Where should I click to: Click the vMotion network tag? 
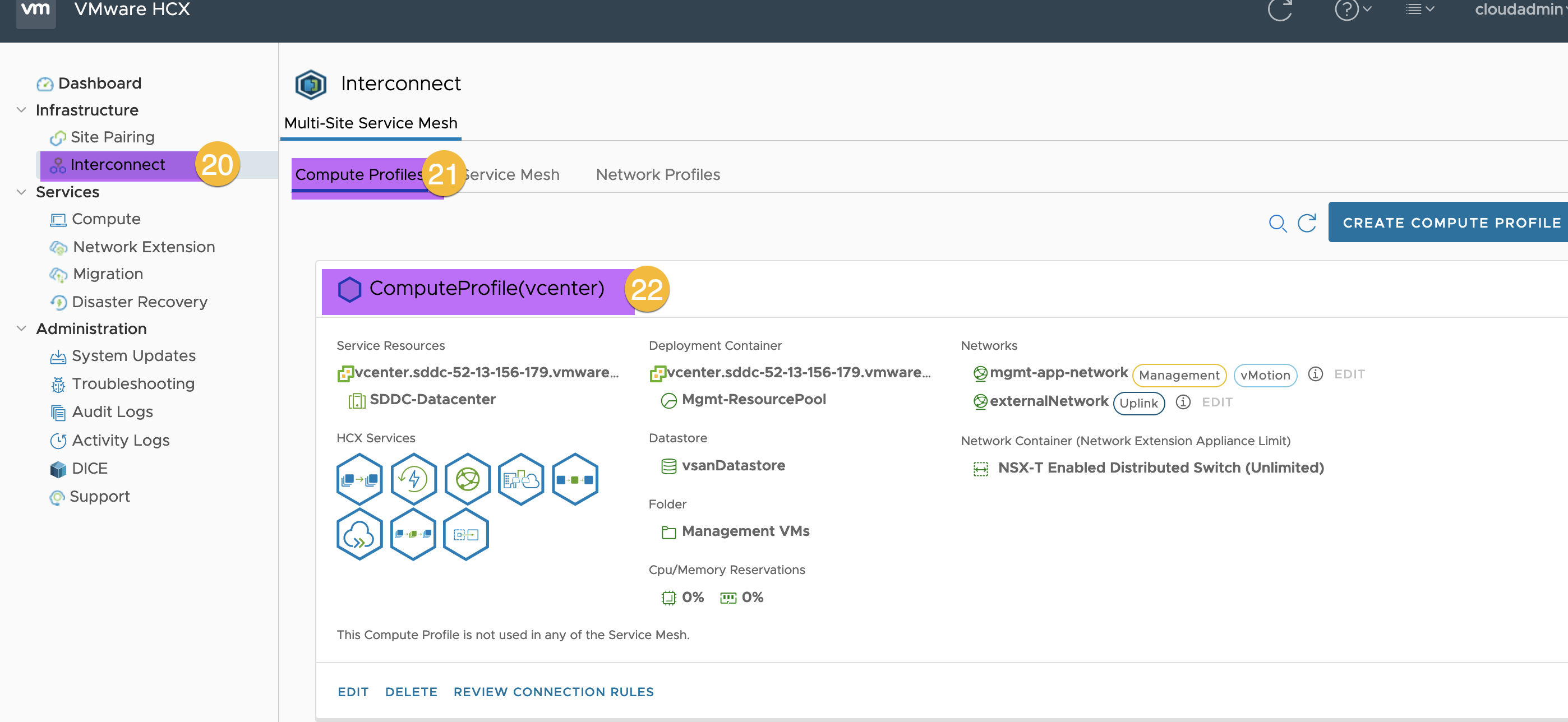(1266, 375)
